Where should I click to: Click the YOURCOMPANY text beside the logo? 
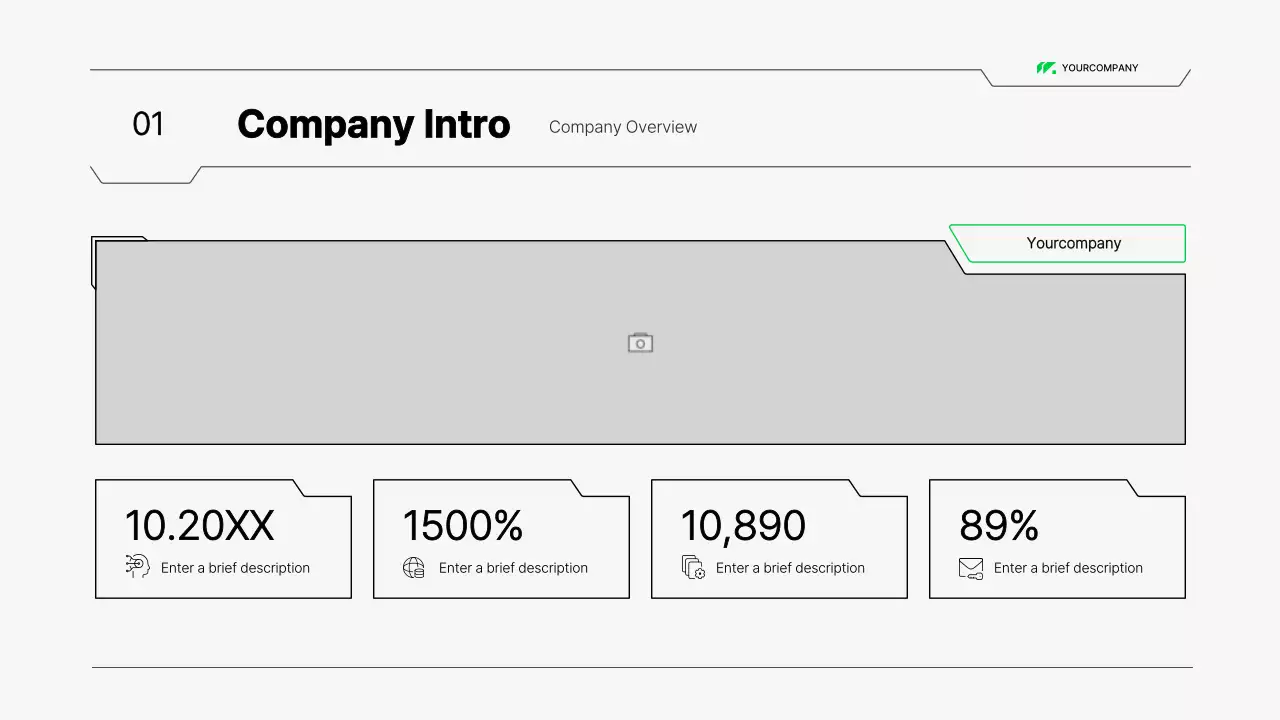pyautogui.click(x=1100, y=68)
